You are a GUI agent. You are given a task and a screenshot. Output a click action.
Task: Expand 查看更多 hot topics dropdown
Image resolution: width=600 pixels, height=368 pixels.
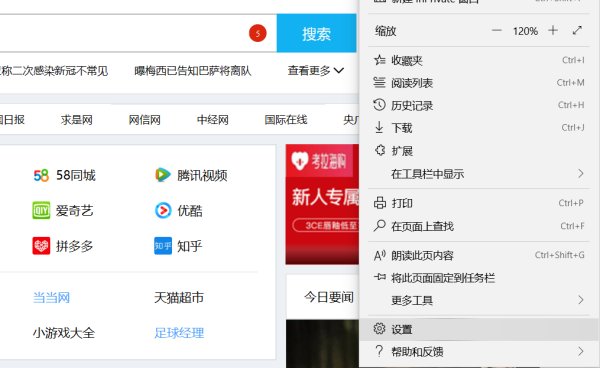click(x=316, y=70)
